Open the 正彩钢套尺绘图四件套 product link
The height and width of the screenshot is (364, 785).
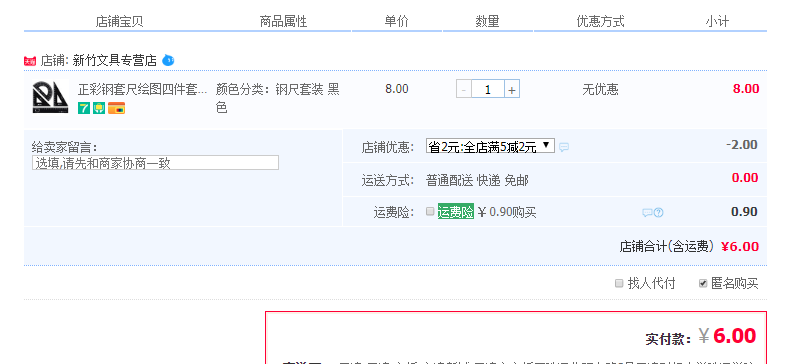(x=143, y=90)
